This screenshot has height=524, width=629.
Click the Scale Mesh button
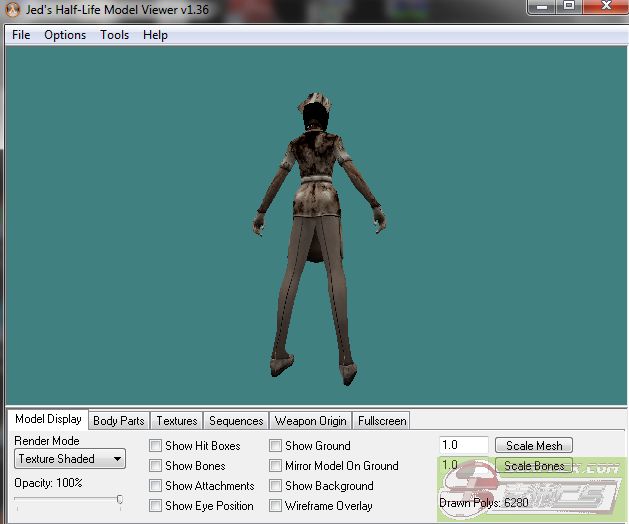pos(534,446)
